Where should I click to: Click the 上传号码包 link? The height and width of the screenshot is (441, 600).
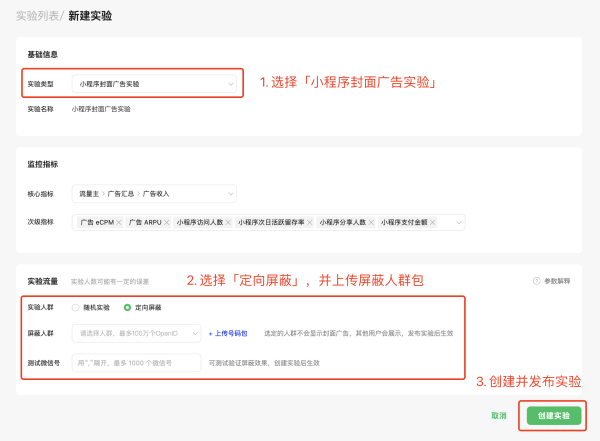(228, 333)
